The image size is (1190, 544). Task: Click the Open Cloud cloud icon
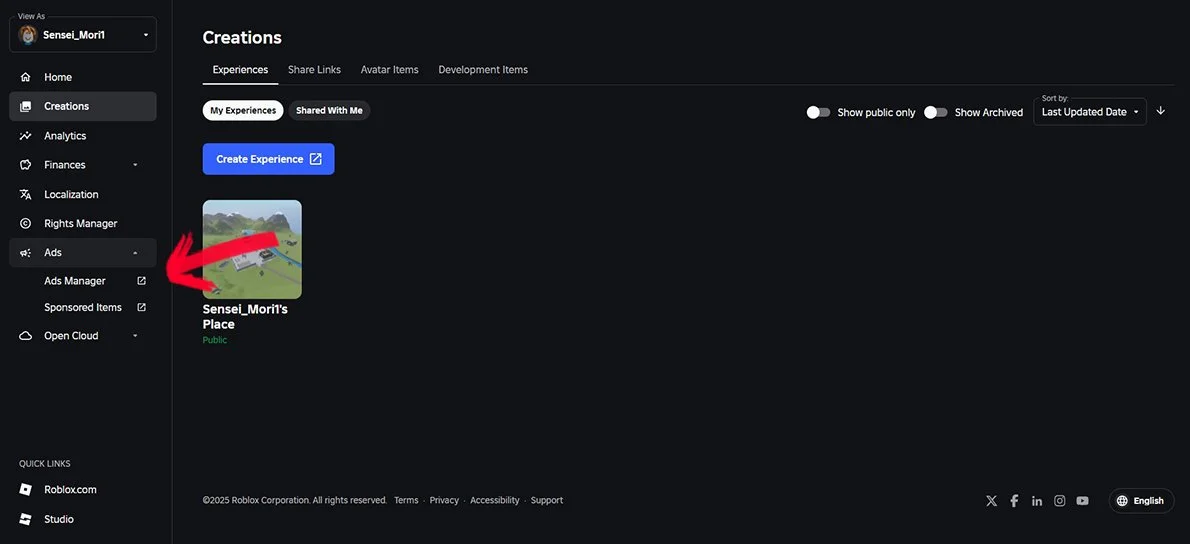[26, 336]
